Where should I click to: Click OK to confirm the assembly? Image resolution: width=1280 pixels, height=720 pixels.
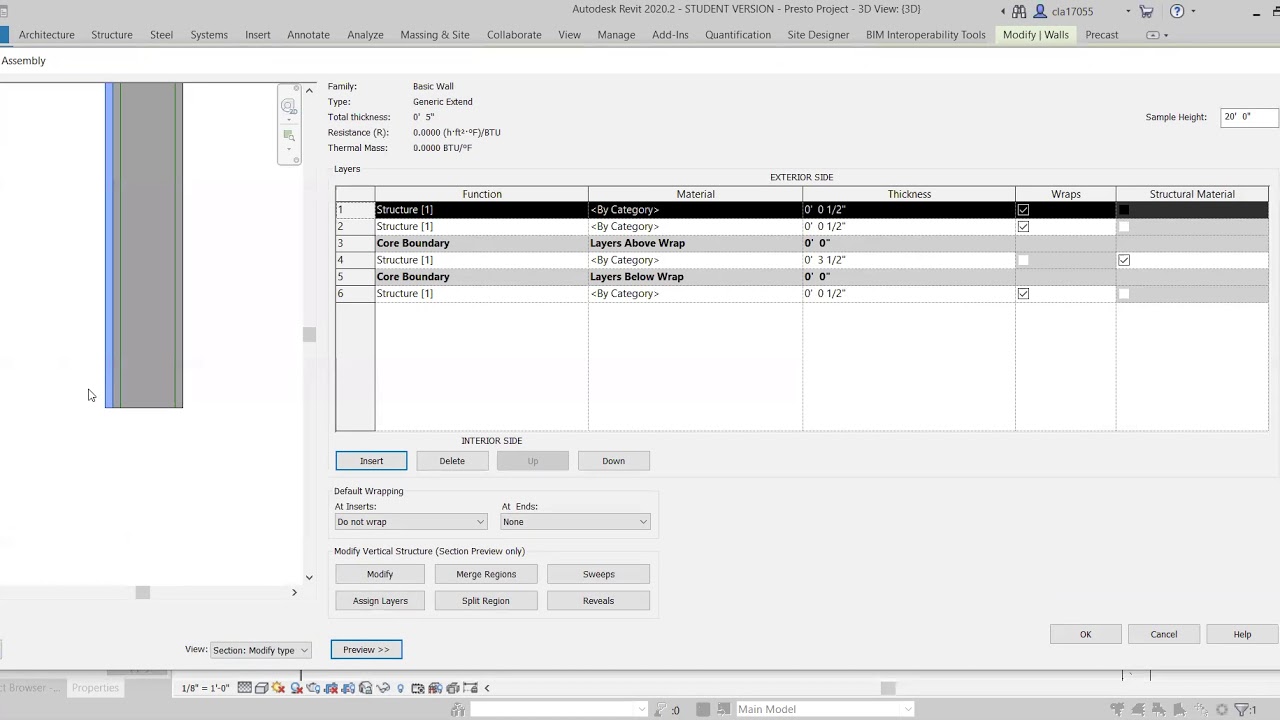click(x=1085, y=634)
